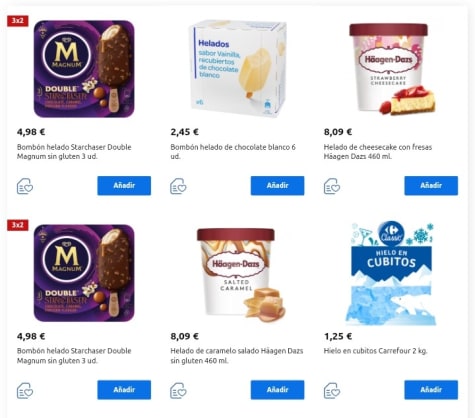The image size is (475, 418).
Task: Save white chocolate bombón to shopping list icon
Action: [x=178, y=186]
